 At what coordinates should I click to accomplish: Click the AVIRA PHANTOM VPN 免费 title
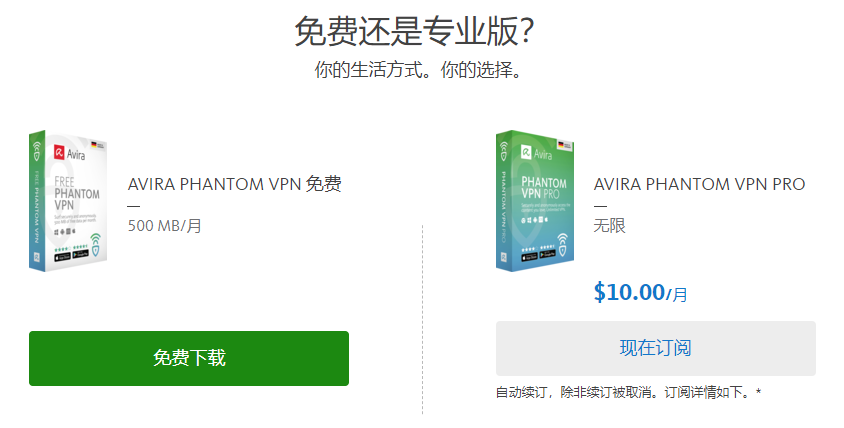(235, 184)
